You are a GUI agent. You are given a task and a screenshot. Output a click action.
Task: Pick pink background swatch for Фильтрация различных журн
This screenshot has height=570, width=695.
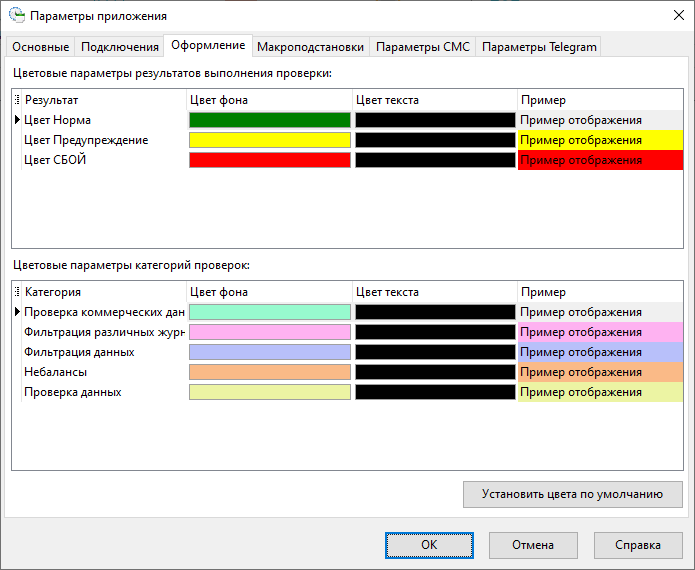tap(269, 332)
